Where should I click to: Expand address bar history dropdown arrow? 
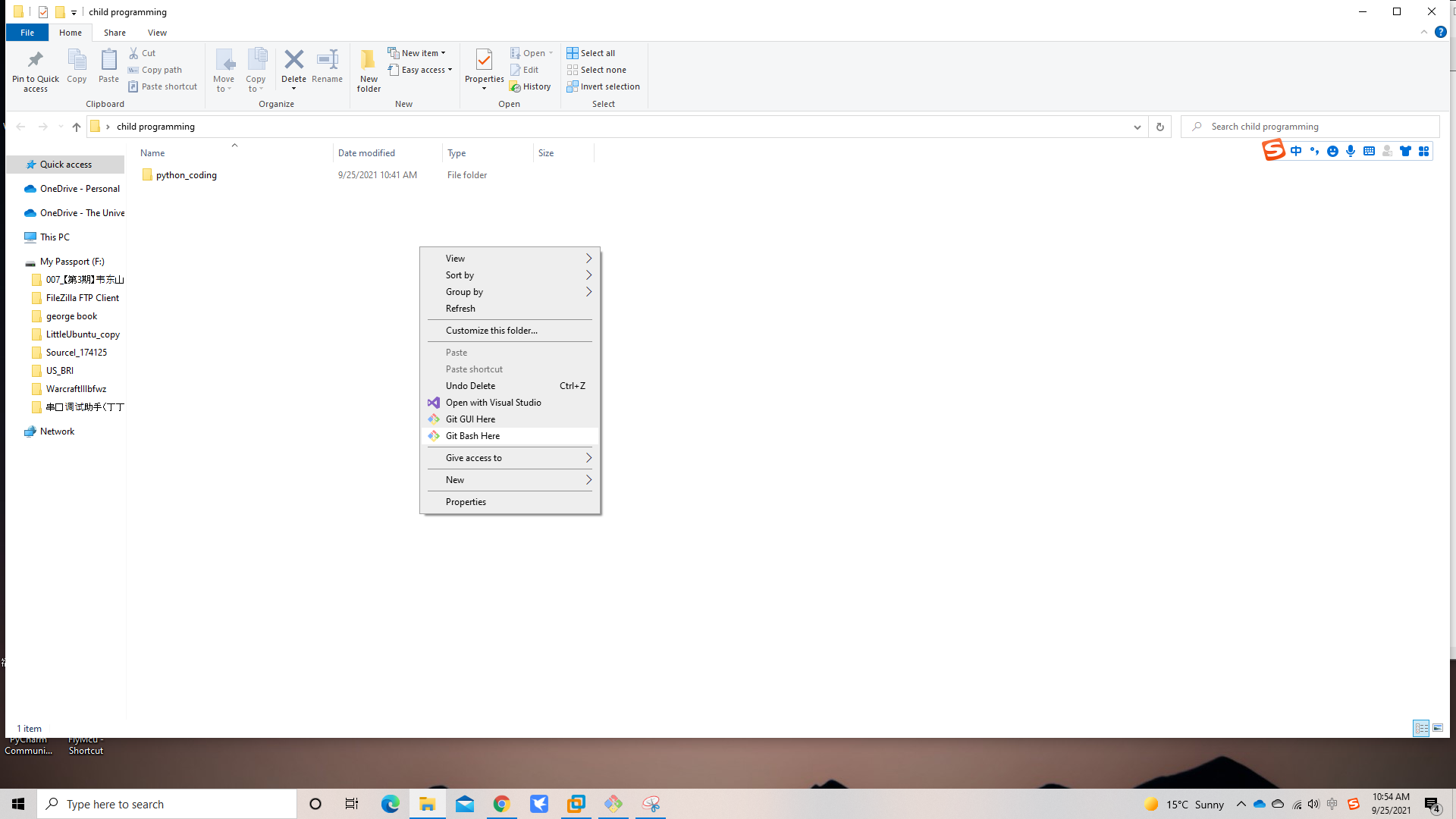(1137, 127)
